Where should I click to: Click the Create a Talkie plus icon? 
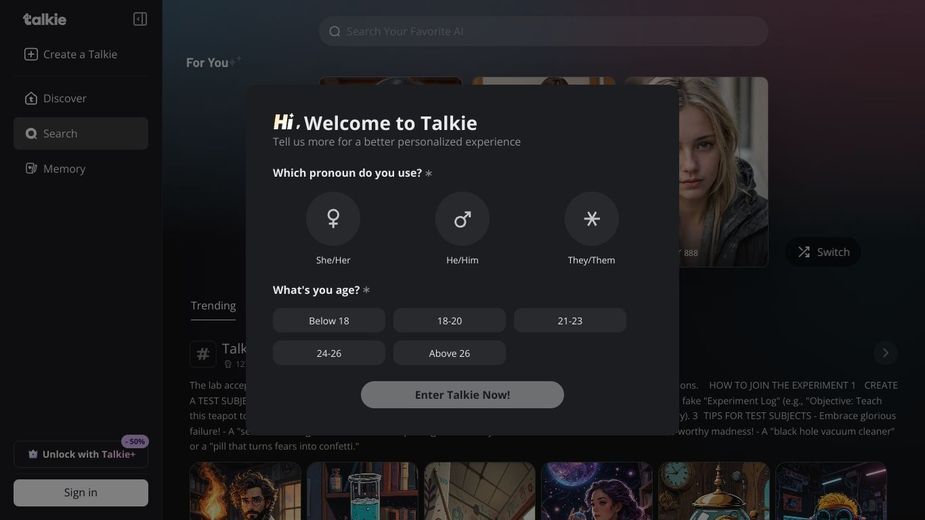pos(31,54)
